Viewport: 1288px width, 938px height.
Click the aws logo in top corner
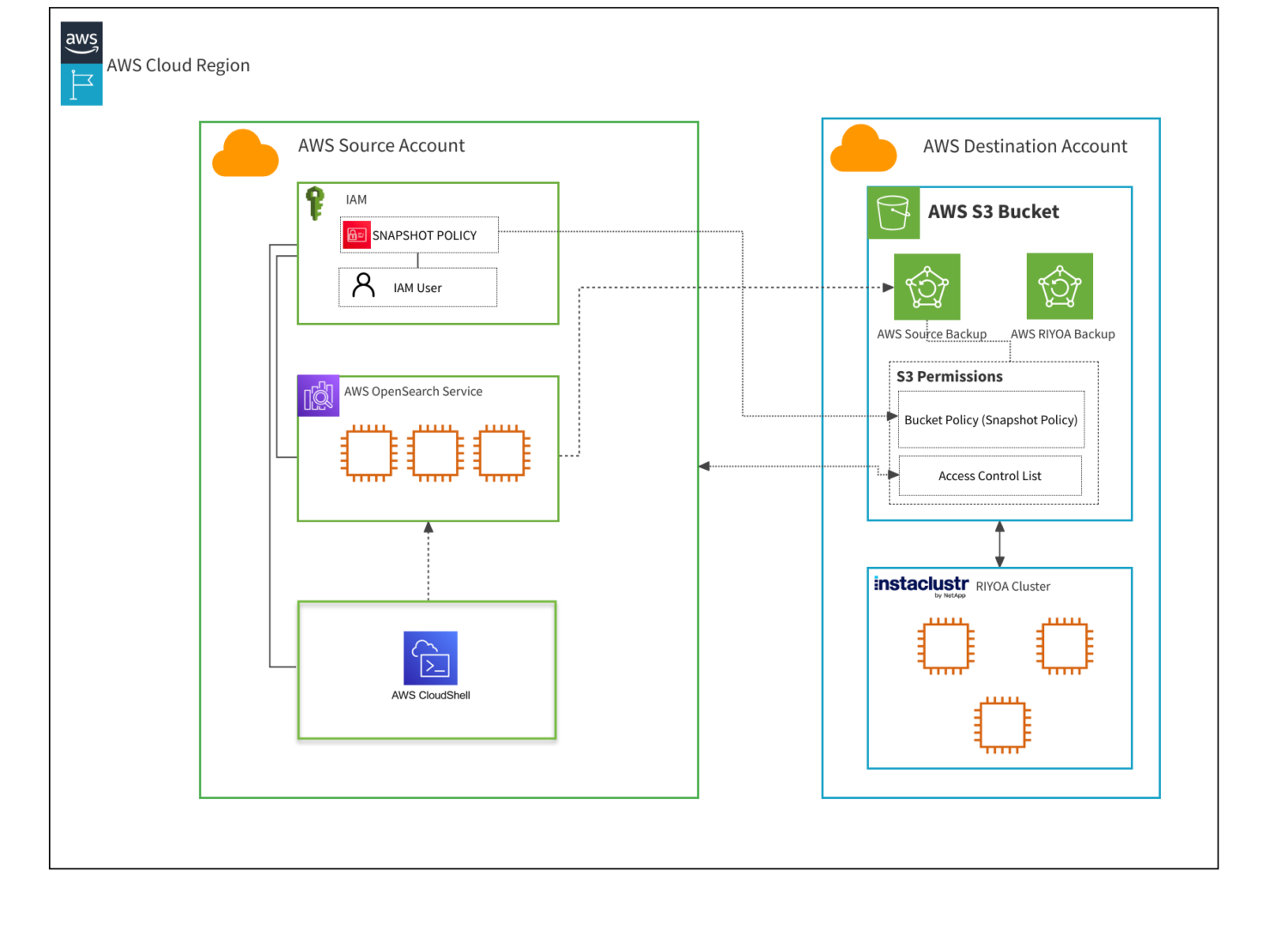[81, 40]
